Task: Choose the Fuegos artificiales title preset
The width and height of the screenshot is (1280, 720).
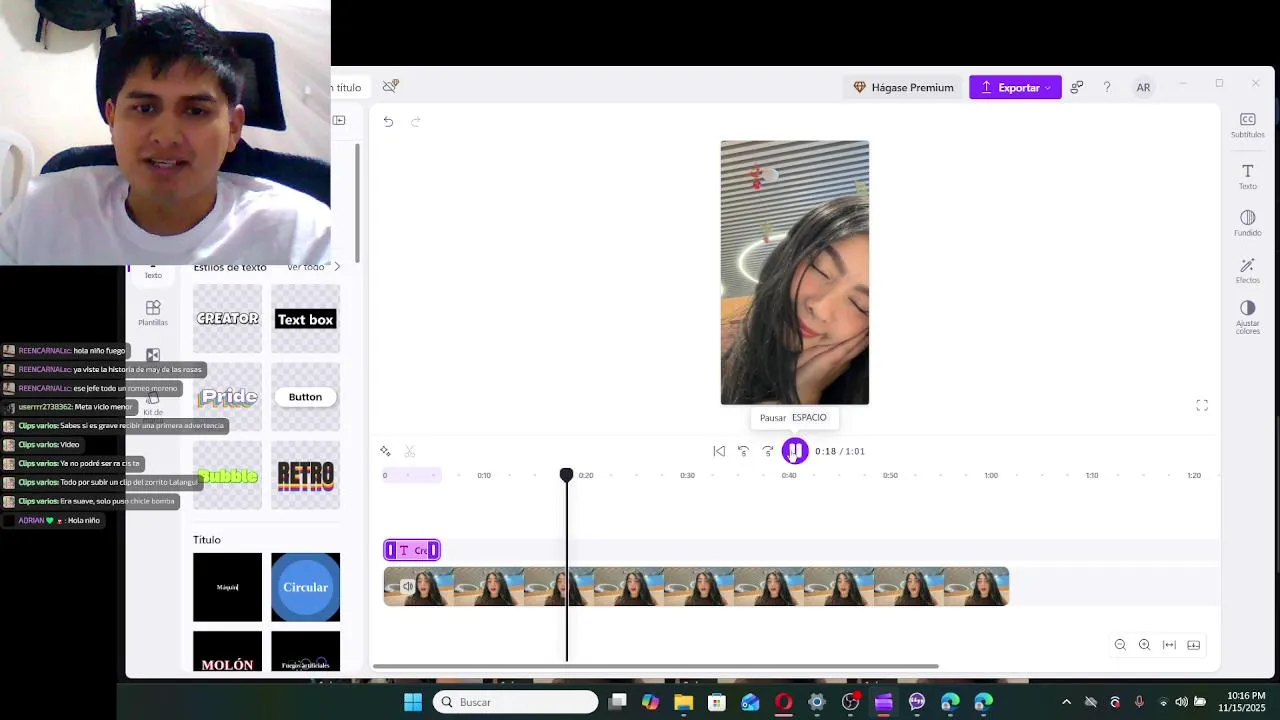Action: point(305,651)
